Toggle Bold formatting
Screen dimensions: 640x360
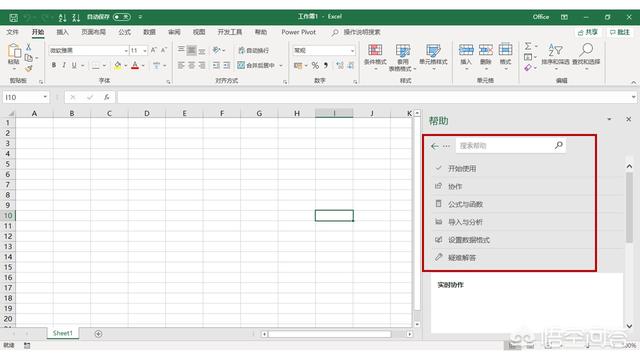54,65
